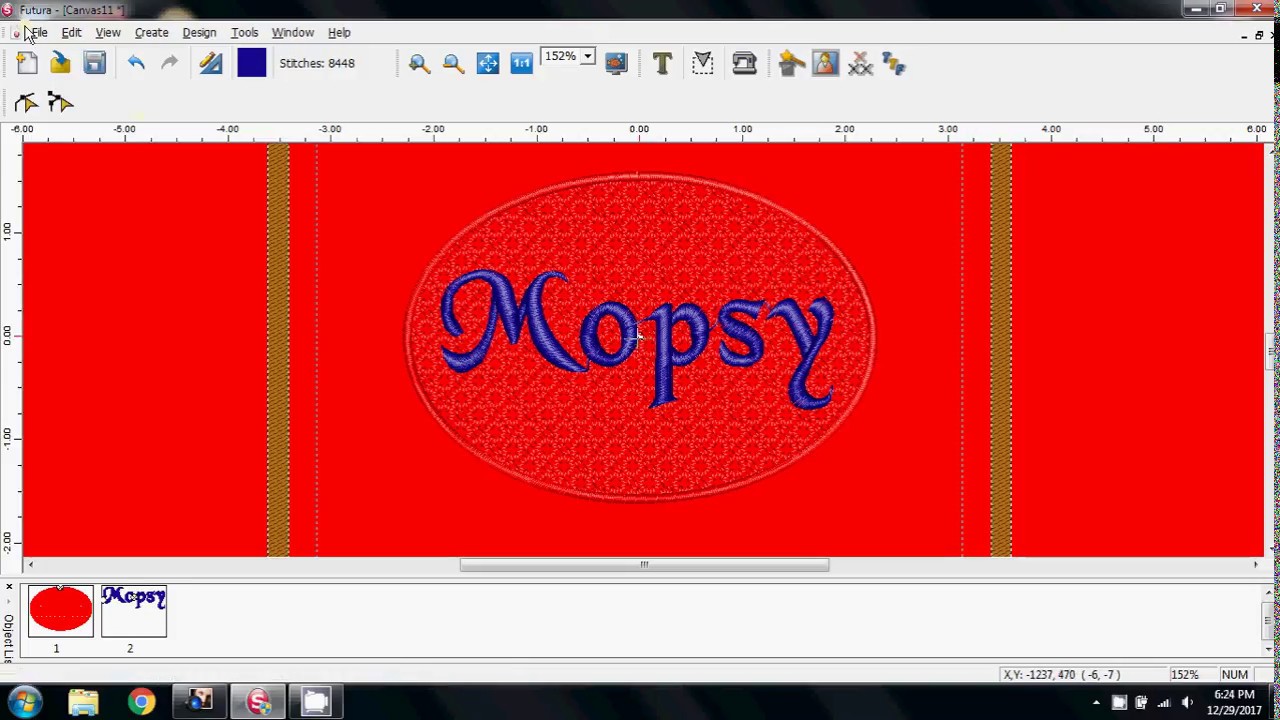Open the Tools menu
Image resolution: width=1280 pixels, height=720 pixels.
(x=244, y=32)
